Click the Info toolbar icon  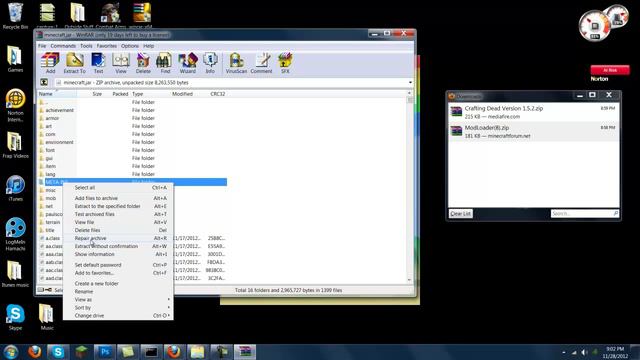[x=210, y=63]
